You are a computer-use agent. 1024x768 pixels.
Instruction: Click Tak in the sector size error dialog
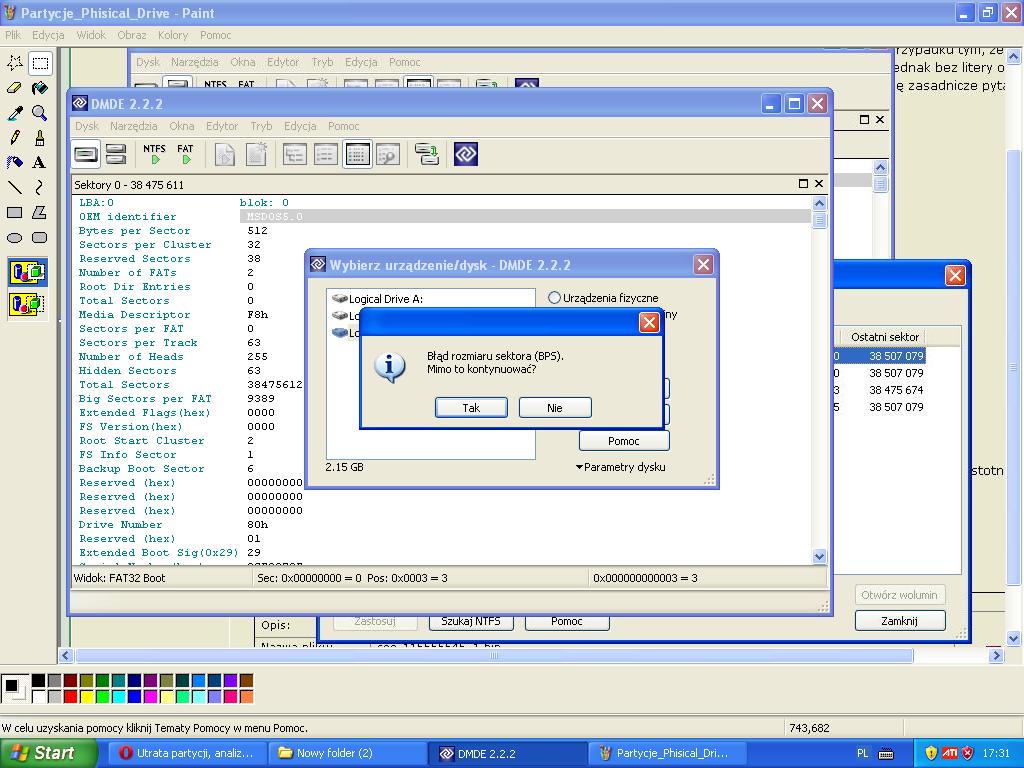(x=471, y=408)
